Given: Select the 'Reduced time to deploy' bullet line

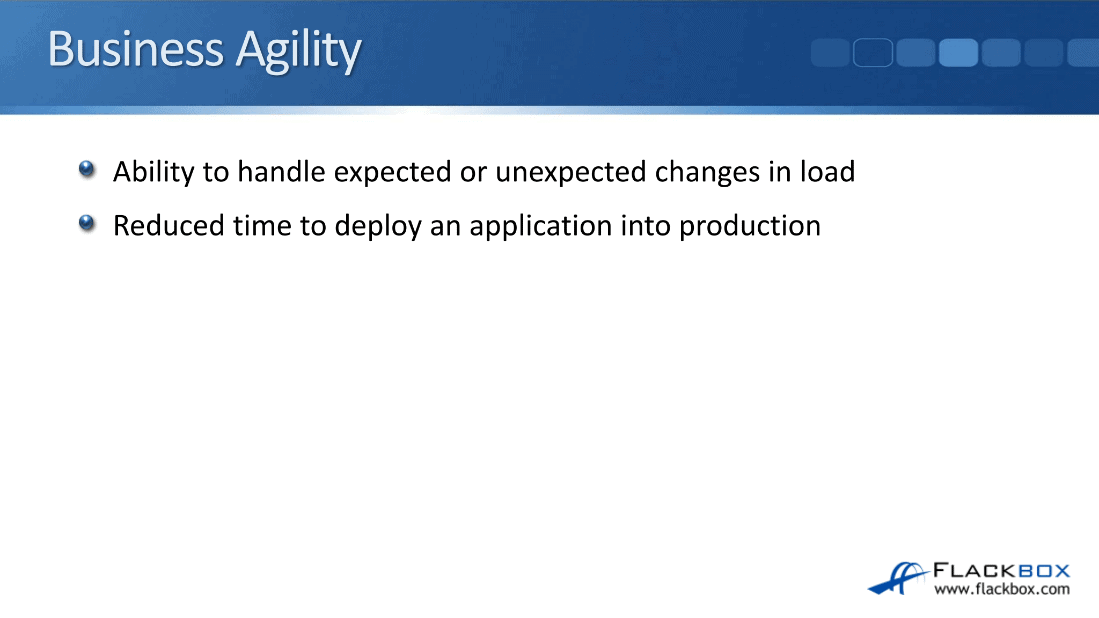Looking at the screenshot, I should pyautogui.click(x=466, y=226).
